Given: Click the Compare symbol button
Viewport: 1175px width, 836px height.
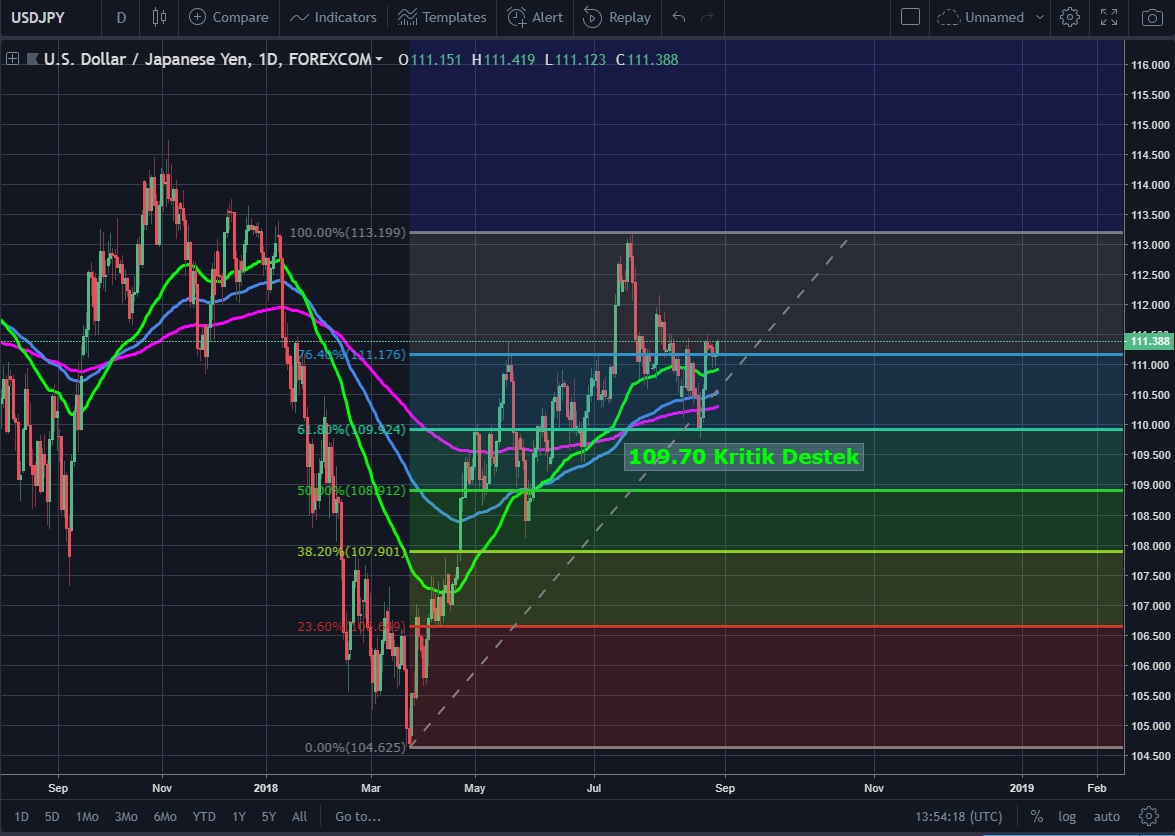Looking at the screenshot, I should point(229,17).
